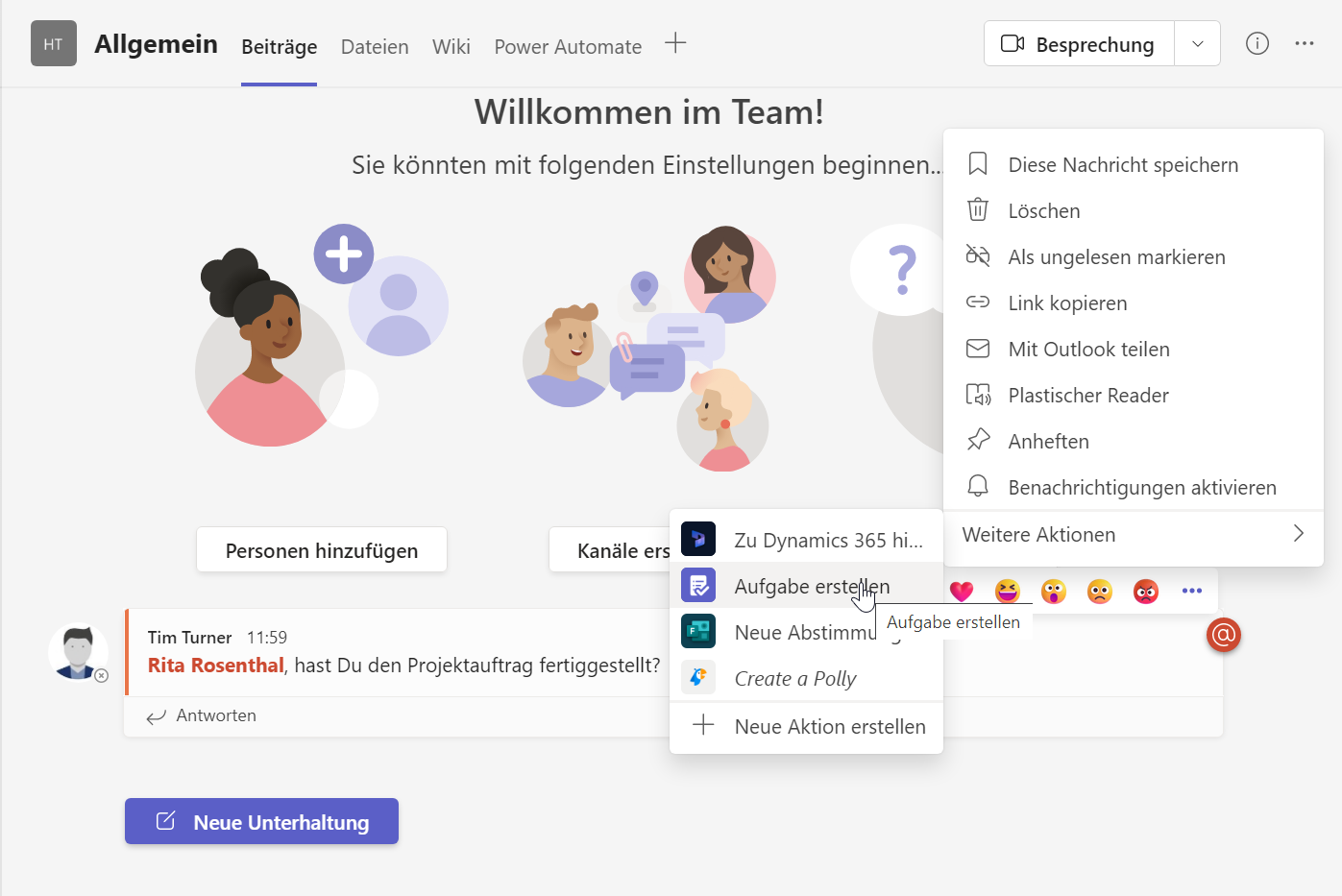Click the HT team avatar icon
The width and height of the screenshot is (1342, 896).
point(54,44)
